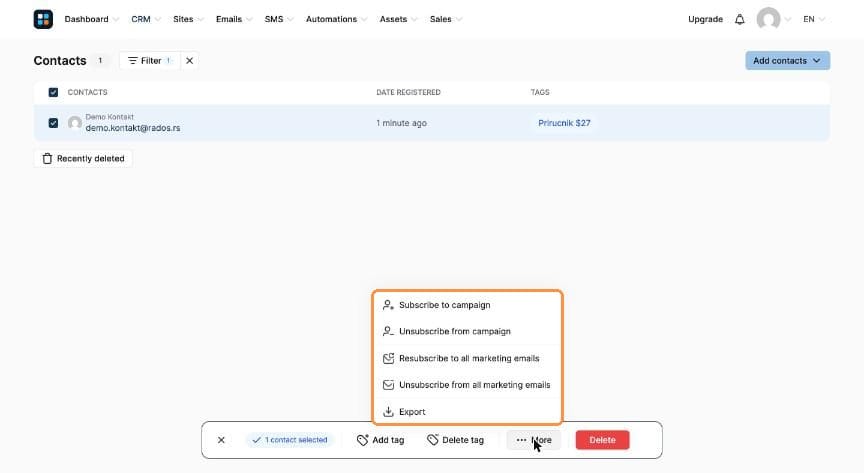Click the '1 minute ago' cell
This screenshot has height=473, width=864.
pos(401,123)
